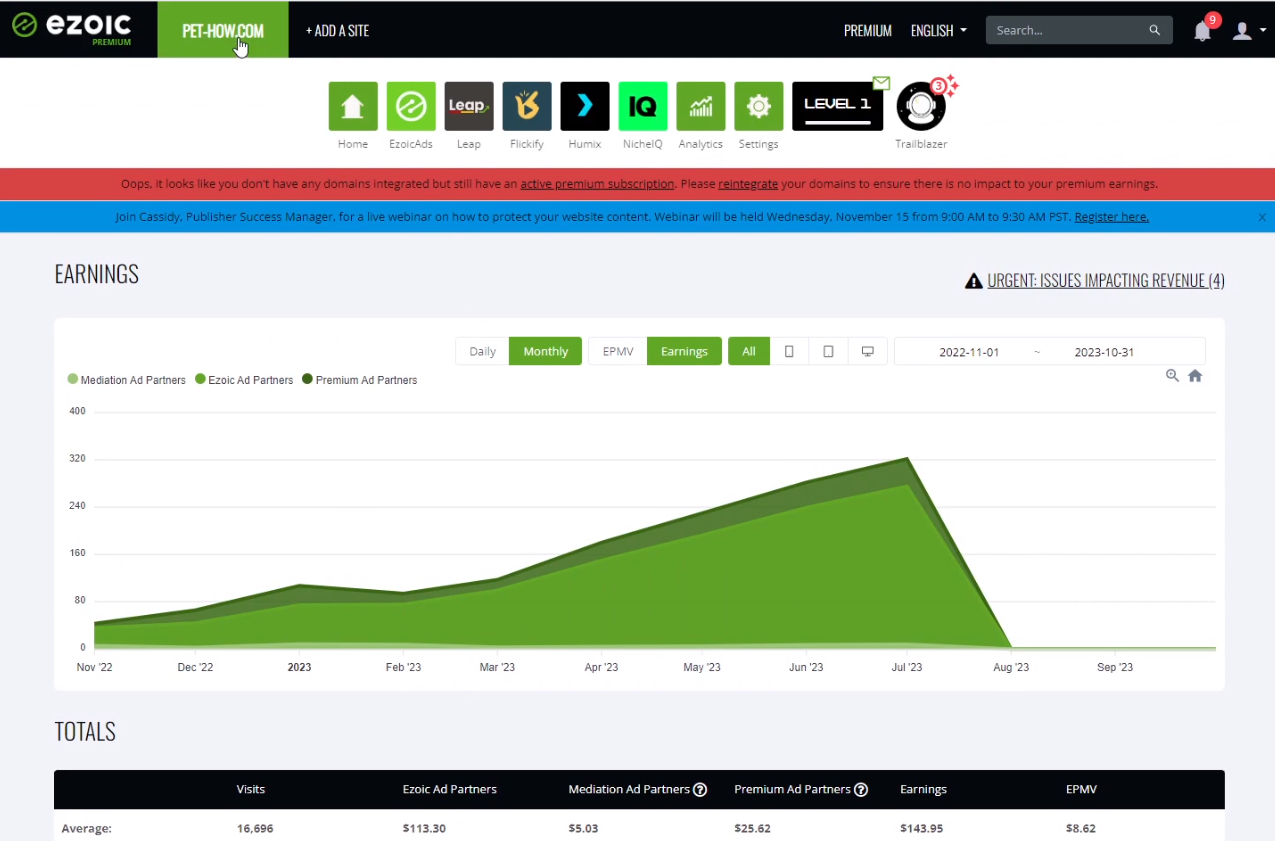The image size is (1275, 841).
Task: Switch the chart to Monthly view
Action: 546,351
